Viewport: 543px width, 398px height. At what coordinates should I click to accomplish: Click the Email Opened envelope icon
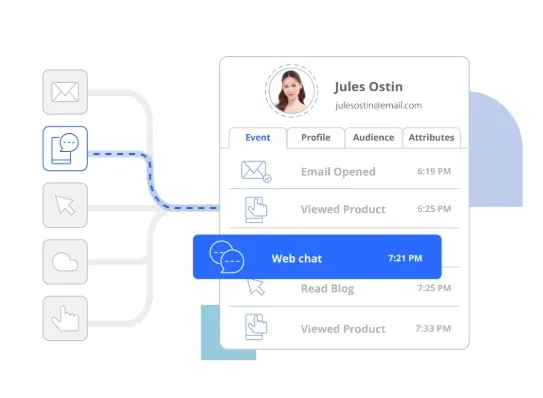click(x=256, y=171)
